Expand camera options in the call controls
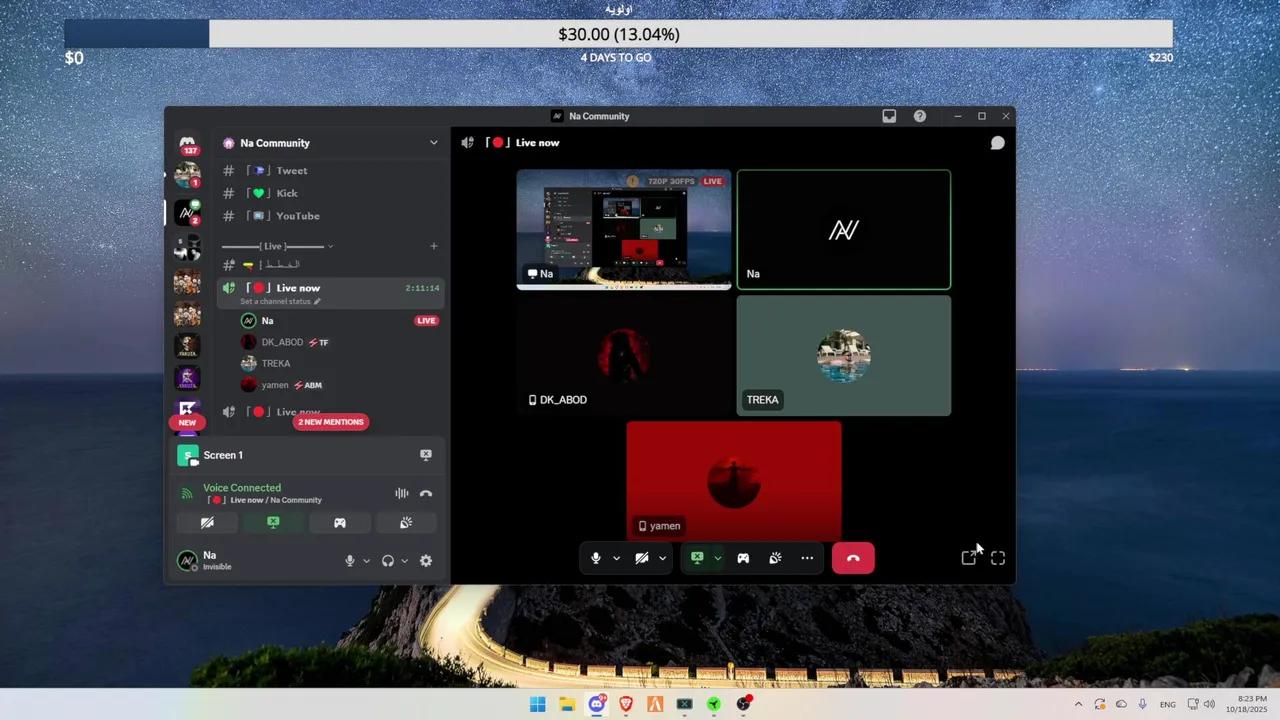Image resolution: width=1280 pixels, height=720 pixels. pos(662,558)
